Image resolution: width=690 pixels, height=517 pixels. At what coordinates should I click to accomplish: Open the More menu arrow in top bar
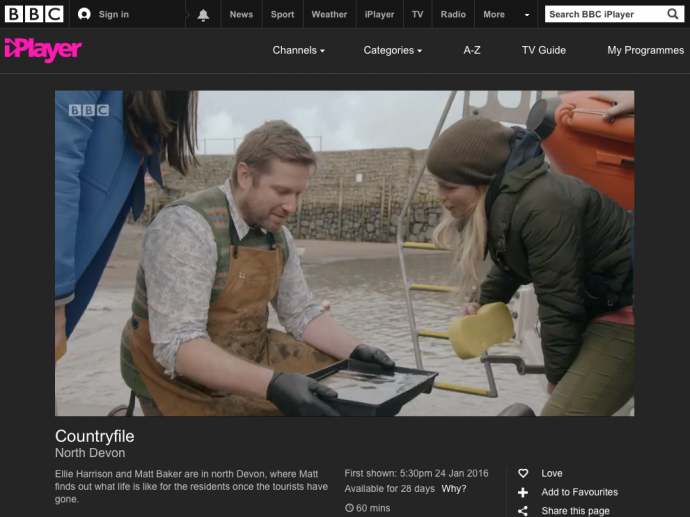tap(527, 15)
